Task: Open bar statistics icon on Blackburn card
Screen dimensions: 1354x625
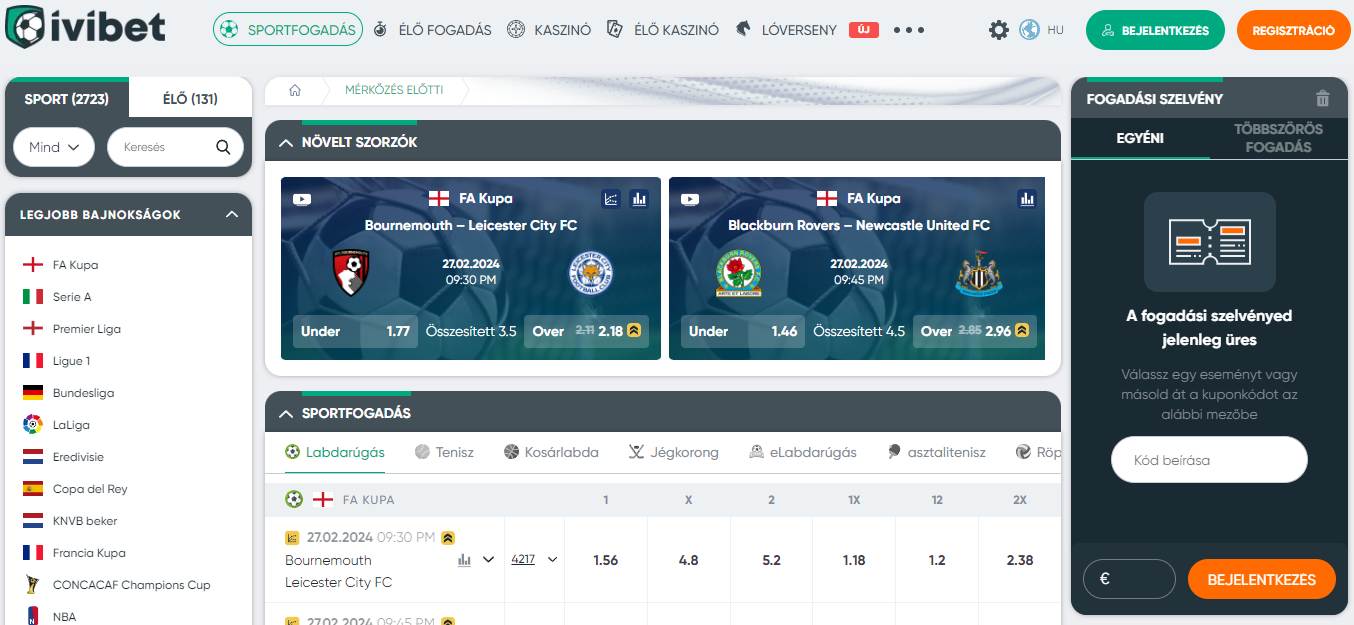Action: [x=1027, y=199]
